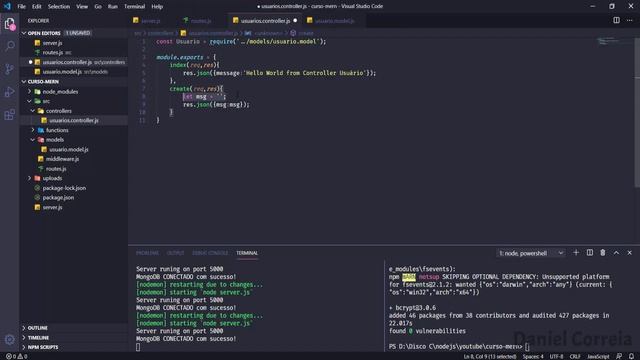Create a new terminal with plus icon

(x=576, y=253)
